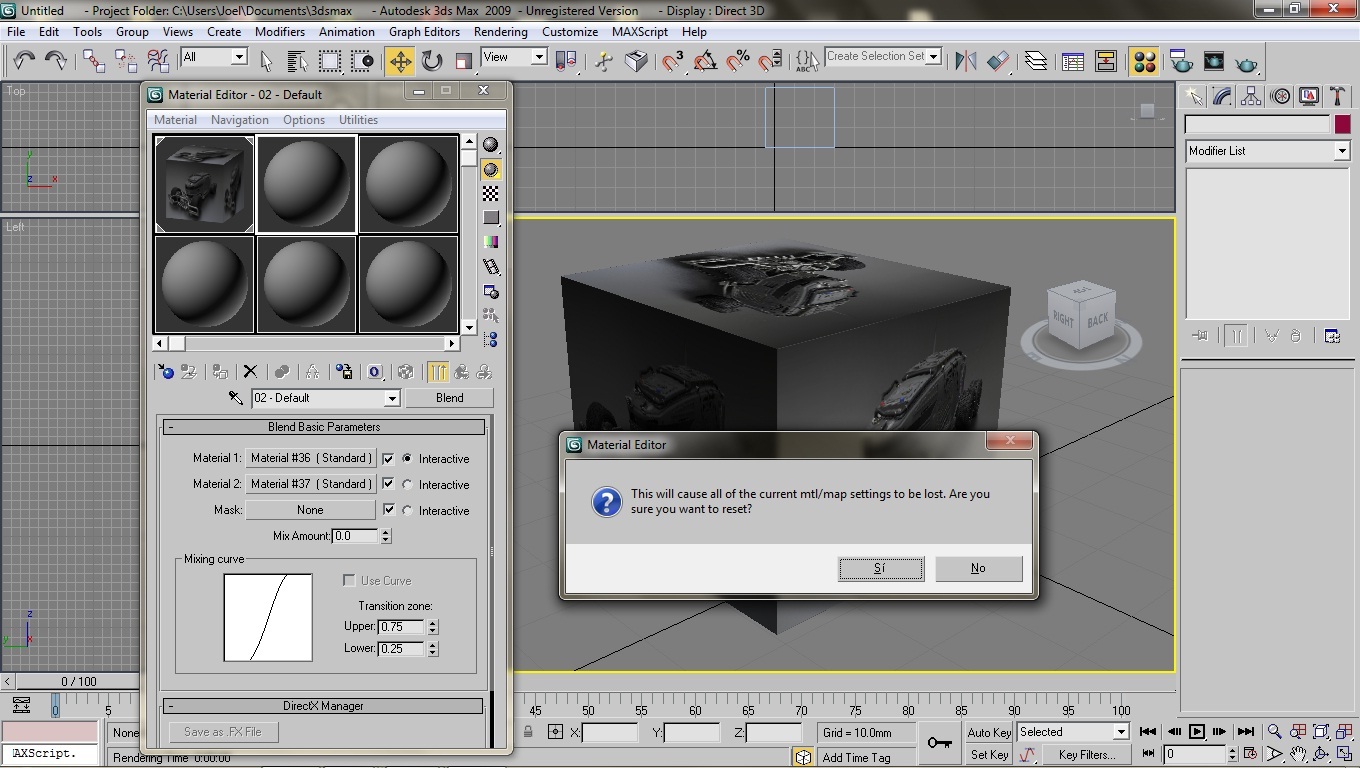Toggle the Mask enable checkbox

(x=388, y=510)
